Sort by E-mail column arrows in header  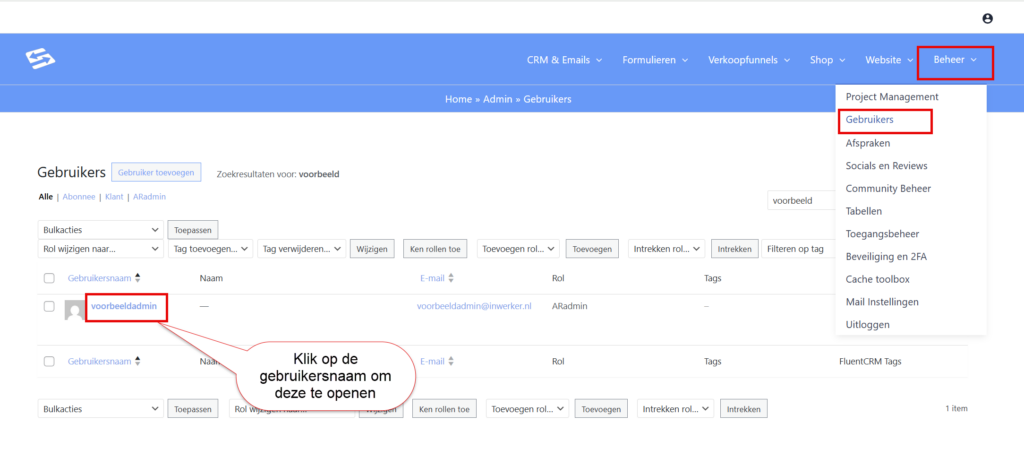[451, 278]
